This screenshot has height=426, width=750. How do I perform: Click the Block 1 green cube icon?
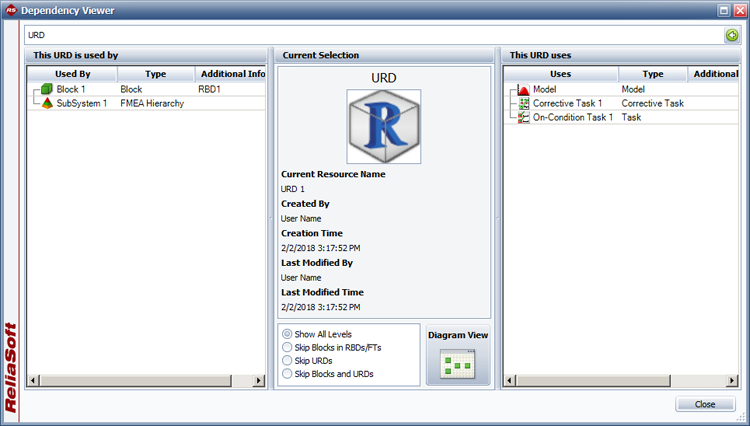[47, 89]
